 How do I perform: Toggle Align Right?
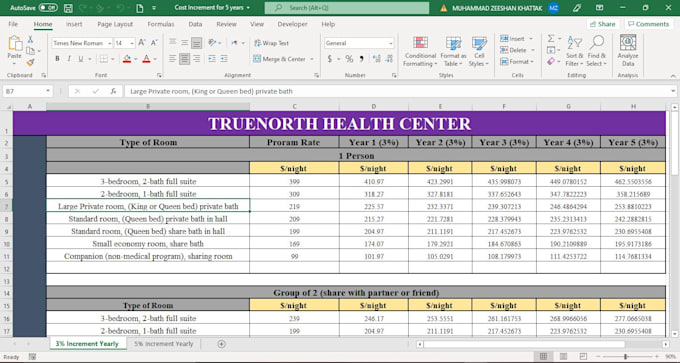coord(196,59)
